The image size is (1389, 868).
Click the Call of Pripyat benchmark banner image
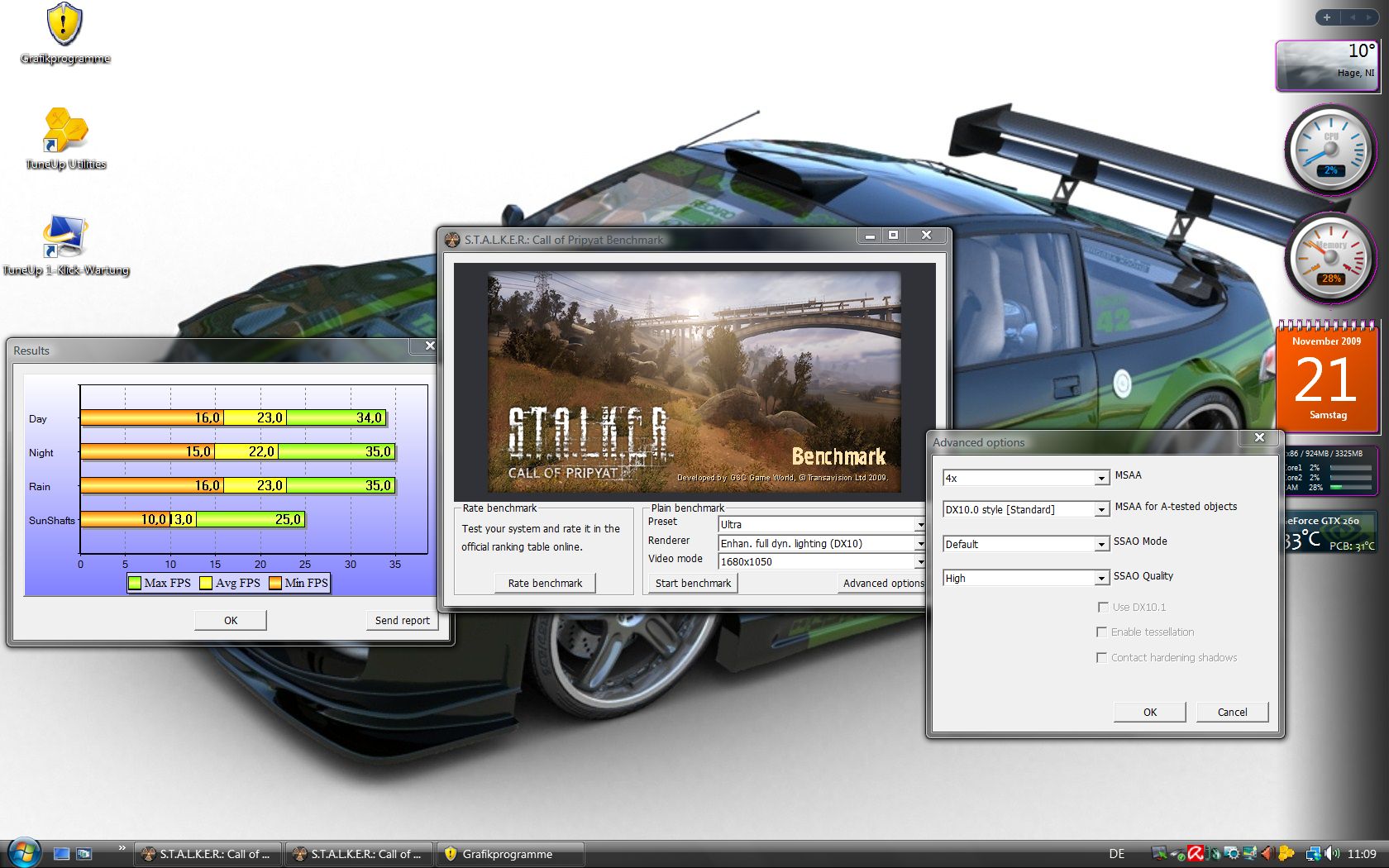point(694,382)
